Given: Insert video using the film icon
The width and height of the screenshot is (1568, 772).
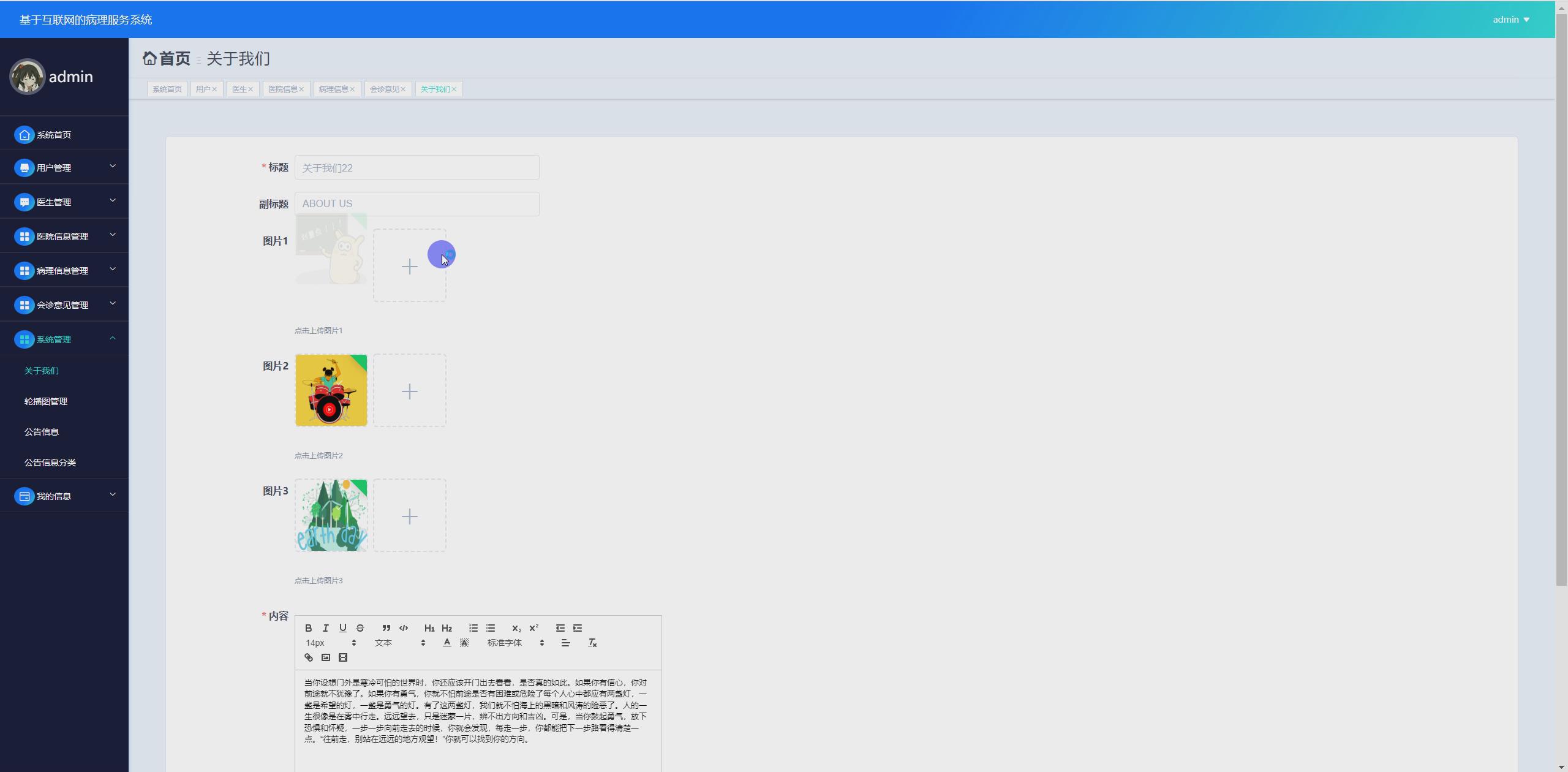Looking at the screenshot, I should coord(343,657).
